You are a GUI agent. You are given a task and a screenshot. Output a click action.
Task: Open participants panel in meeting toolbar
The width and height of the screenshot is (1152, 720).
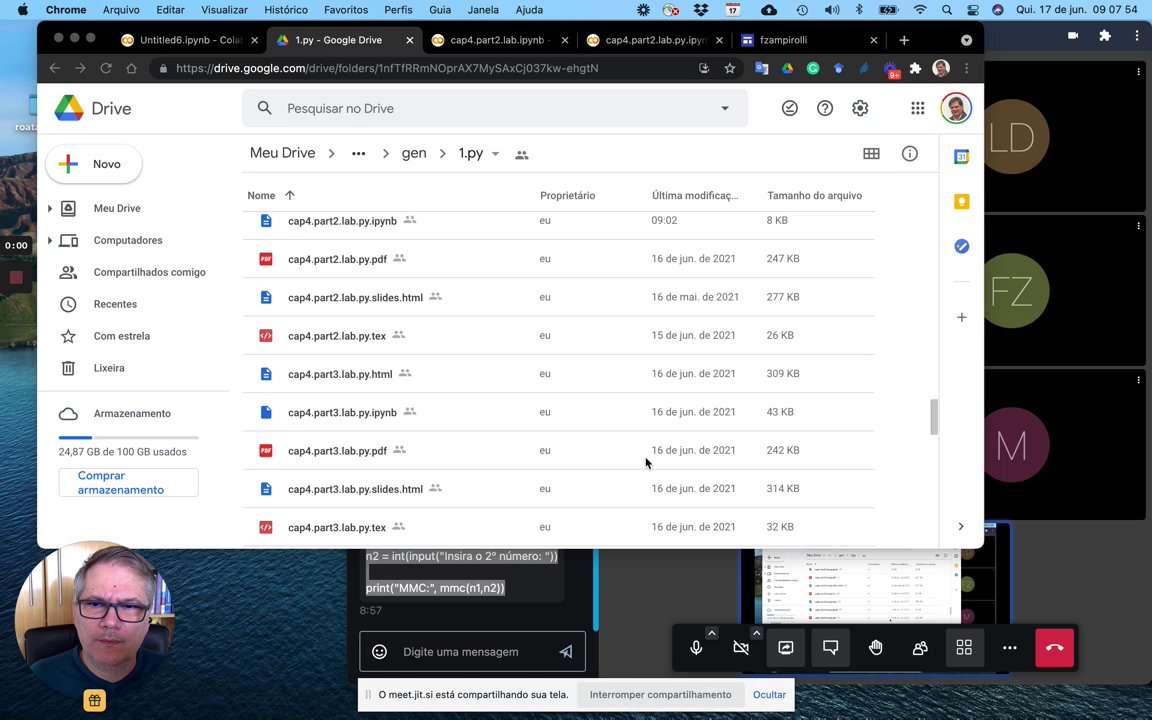pos(920,647)
